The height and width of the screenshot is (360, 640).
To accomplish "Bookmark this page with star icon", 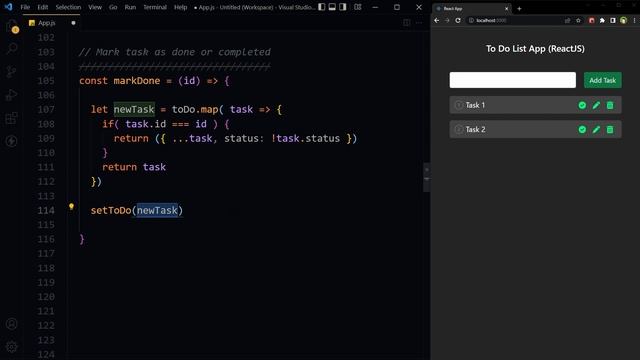I will point(578,20).
